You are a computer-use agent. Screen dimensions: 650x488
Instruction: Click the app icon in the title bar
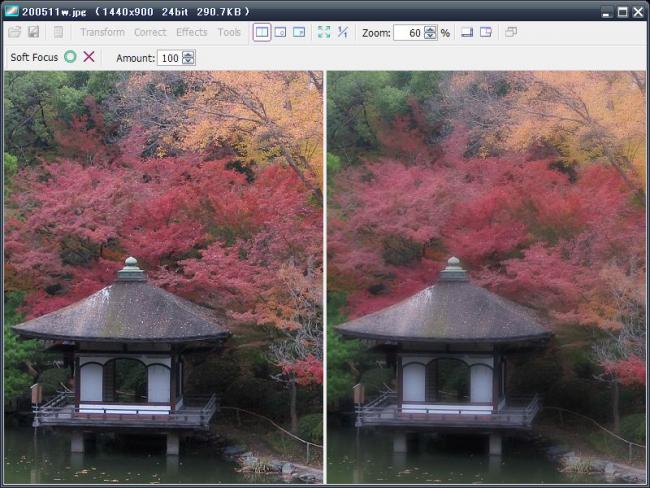point(11,11)
